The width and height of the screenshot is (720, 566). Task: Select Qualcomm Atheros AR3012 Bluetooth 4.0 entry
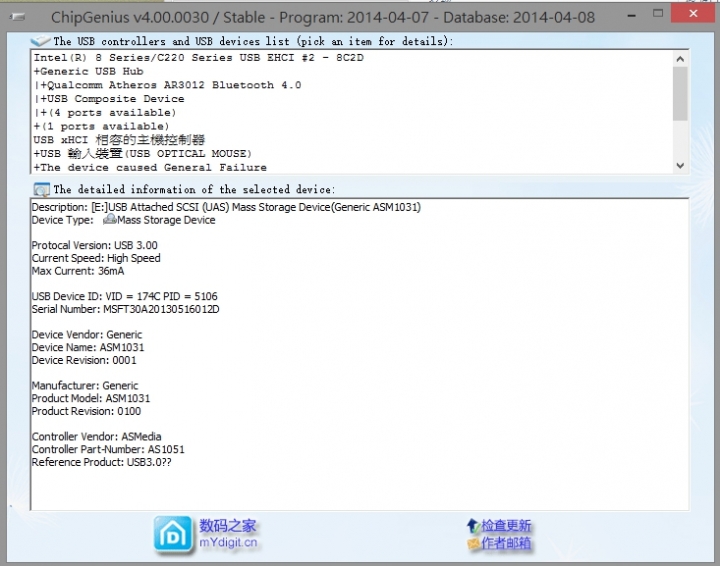pyautogui.click(x=167, y=85)
